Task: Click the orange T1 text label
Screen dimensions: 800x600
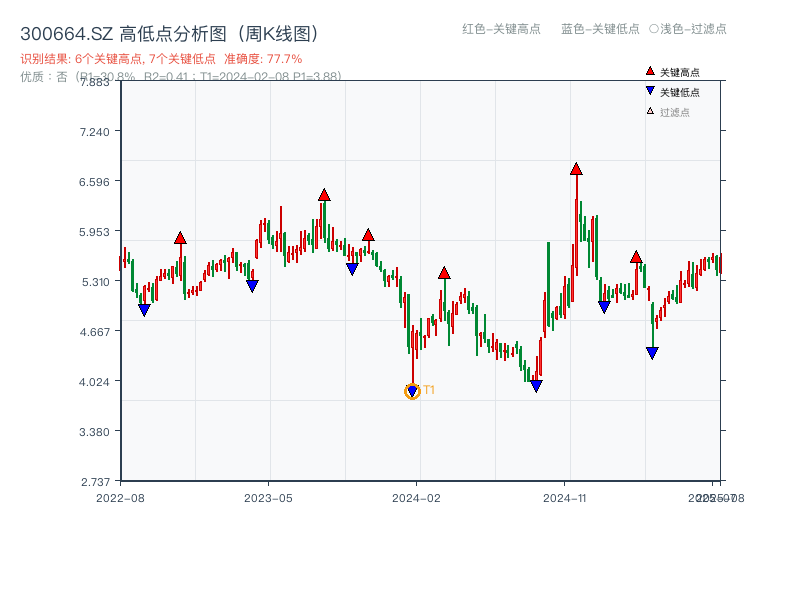Action: [429, 390]
